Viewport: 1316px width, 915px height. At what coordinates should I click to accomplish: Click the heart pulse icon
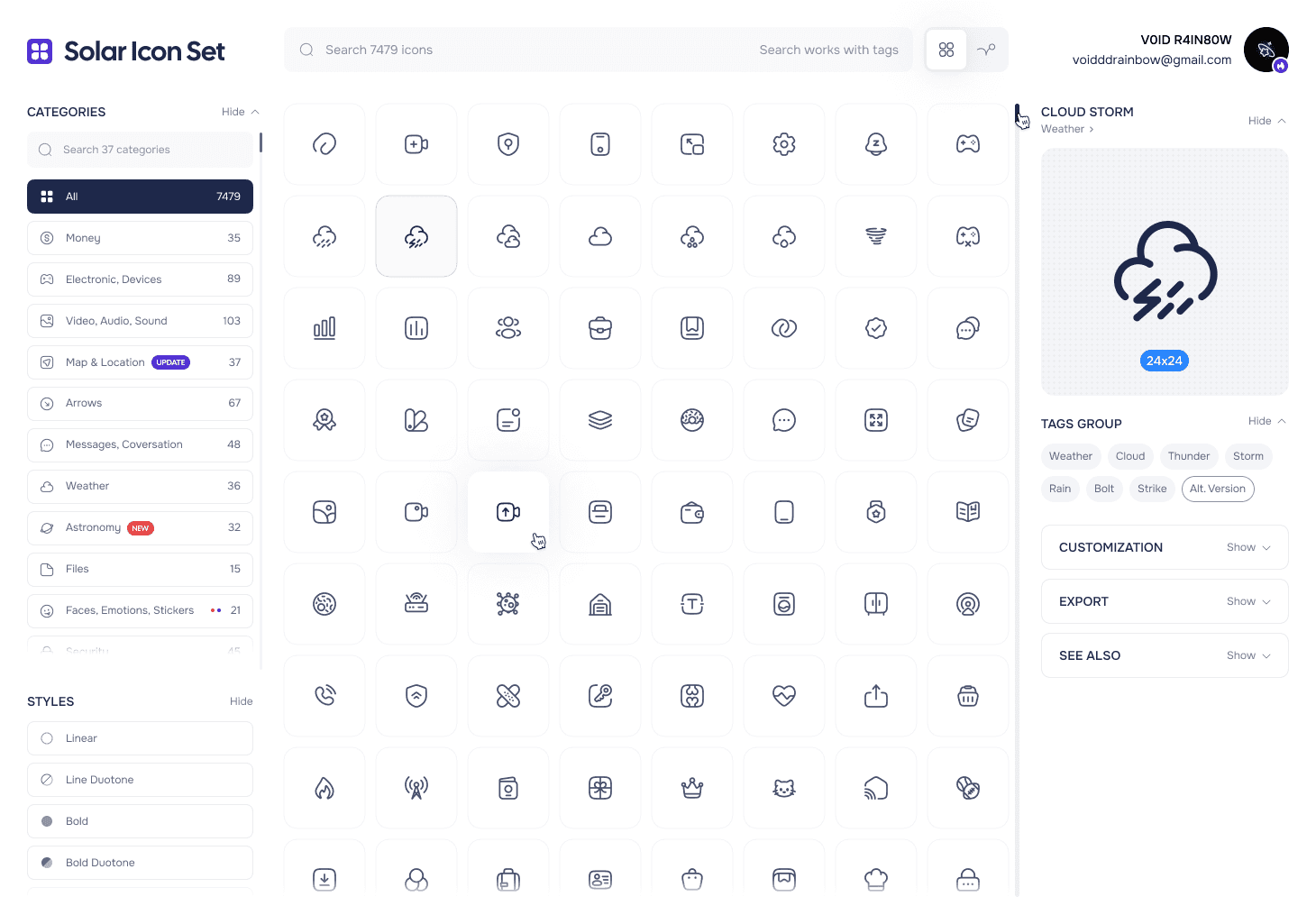tap(783, 696)
